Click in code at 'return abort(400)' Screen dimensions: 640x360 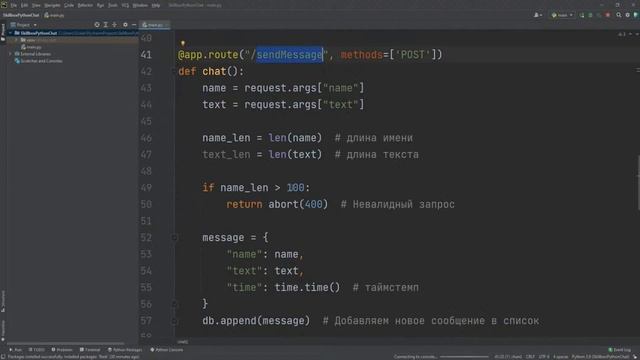point(277,204)
